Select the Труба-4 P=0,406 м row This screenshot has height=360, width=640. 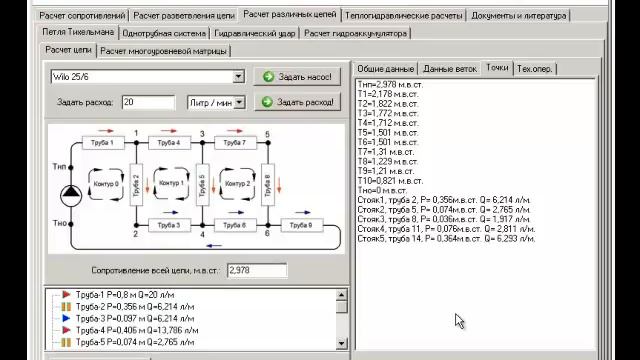coord(137,330)
